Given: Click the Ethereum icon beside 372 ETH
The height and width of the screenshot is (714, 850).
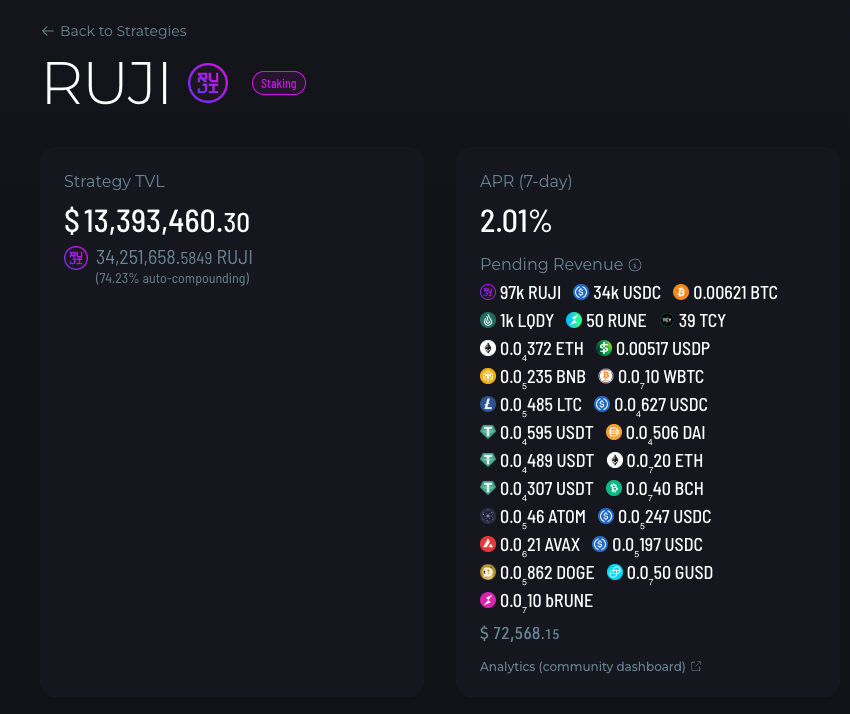Looking at the screenshot, I should pyautogui.click(x=488, y=348).
